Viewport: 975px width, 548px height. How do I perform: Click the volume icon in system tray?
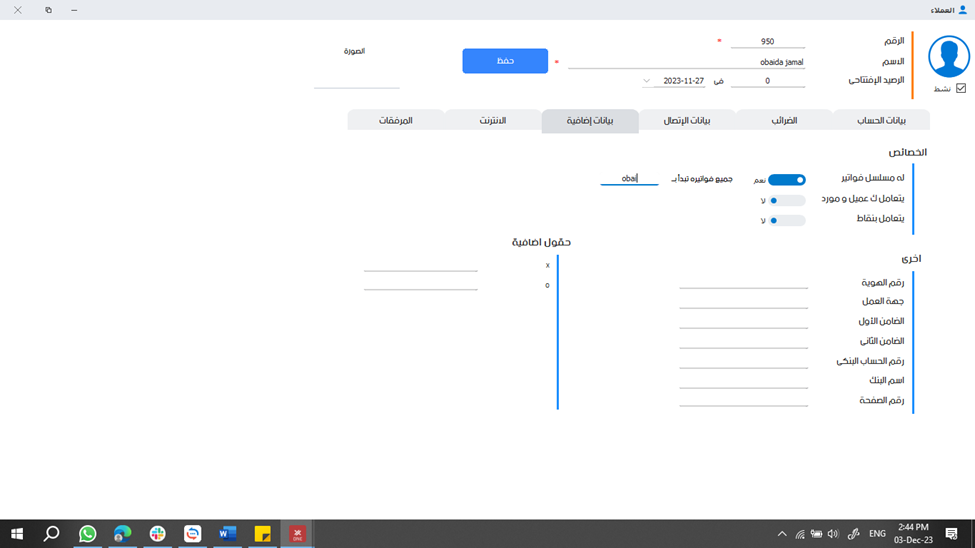(x=833, y=534)
